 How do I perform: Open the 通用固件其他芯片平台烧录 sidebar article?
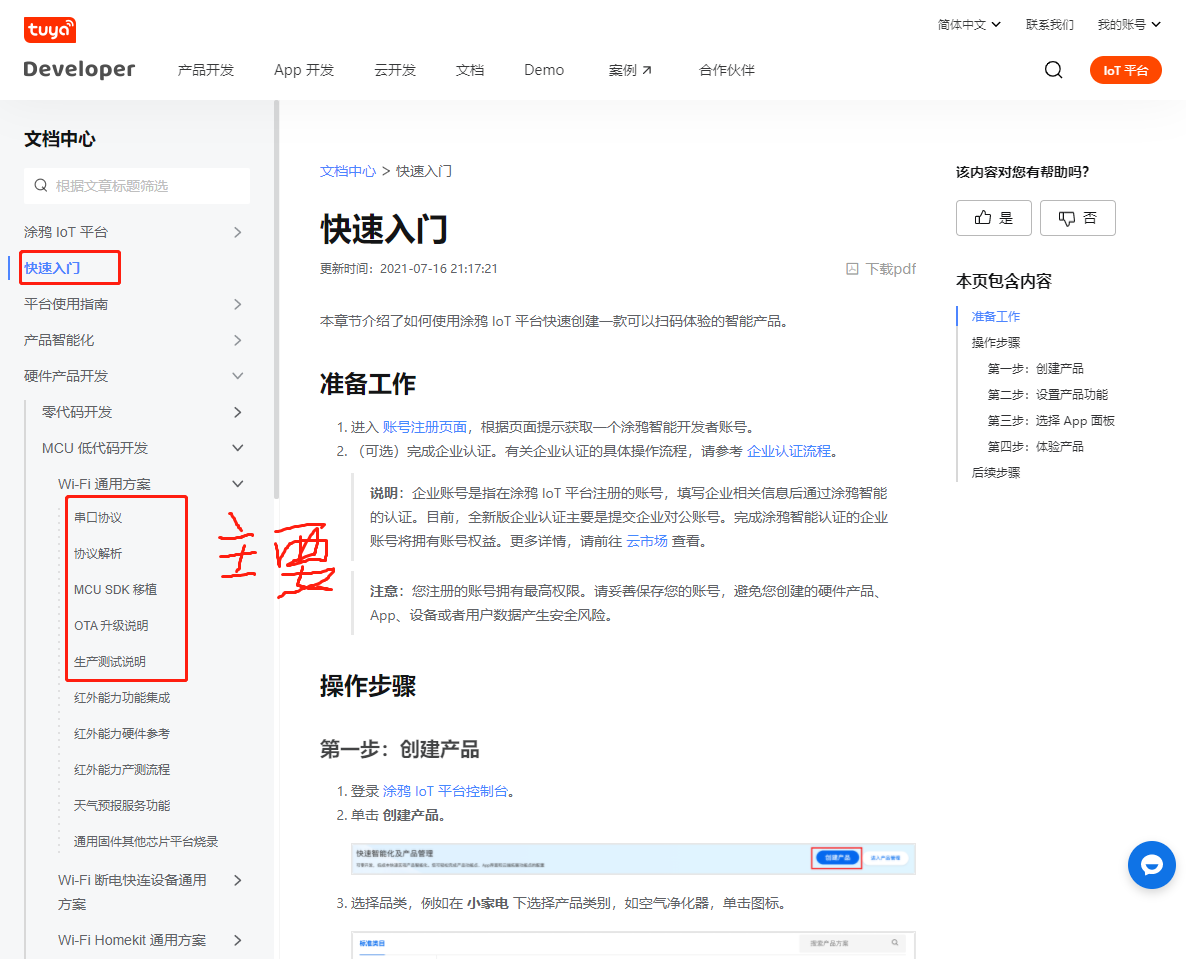pyautogui.click(x=146, y=841)
